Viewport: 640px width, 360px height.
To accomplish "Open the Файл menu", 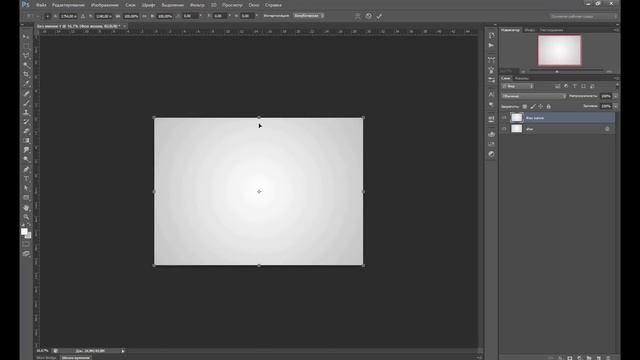I will tap(41, 5).
